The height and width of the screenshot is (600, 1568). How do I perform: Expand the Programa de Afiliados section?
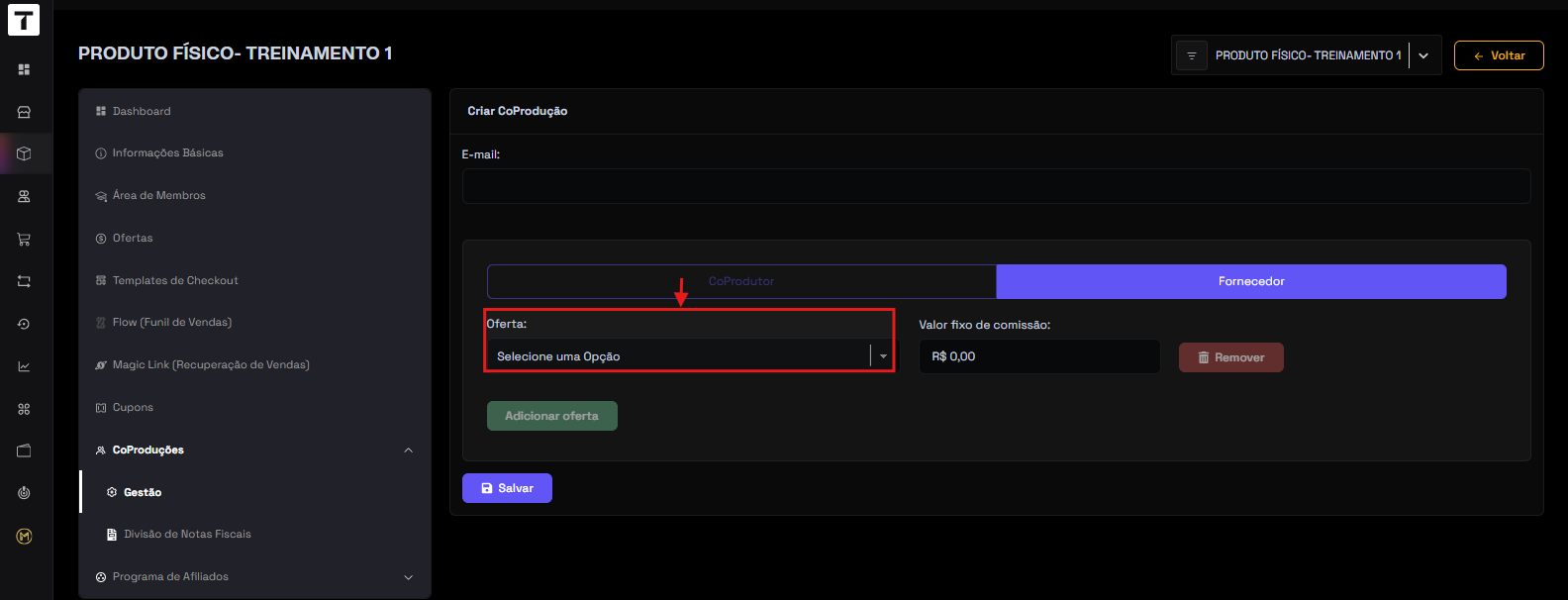click(408, 577)
